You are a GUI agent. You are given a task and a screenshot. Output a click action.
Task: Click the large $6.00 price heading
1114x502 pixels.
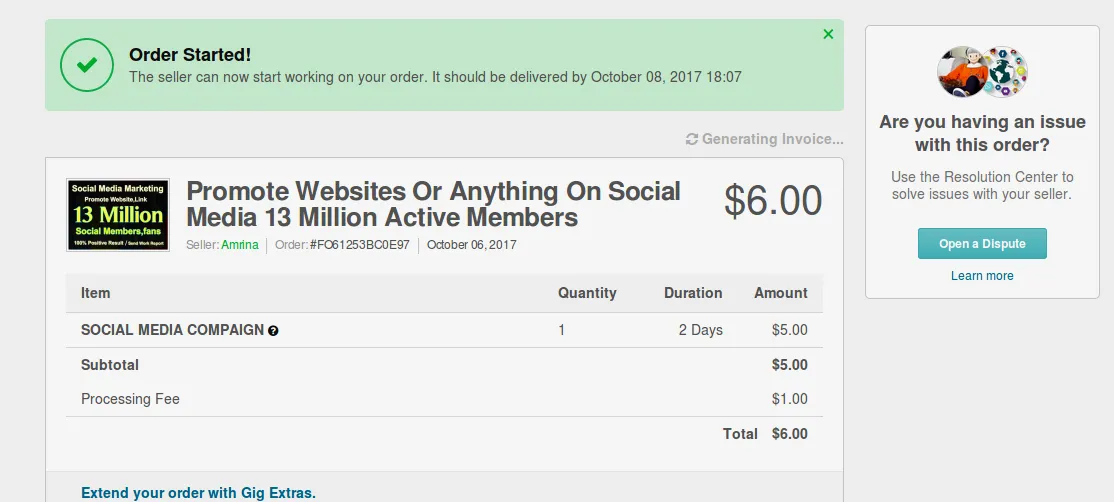click(x=773, y=201)
